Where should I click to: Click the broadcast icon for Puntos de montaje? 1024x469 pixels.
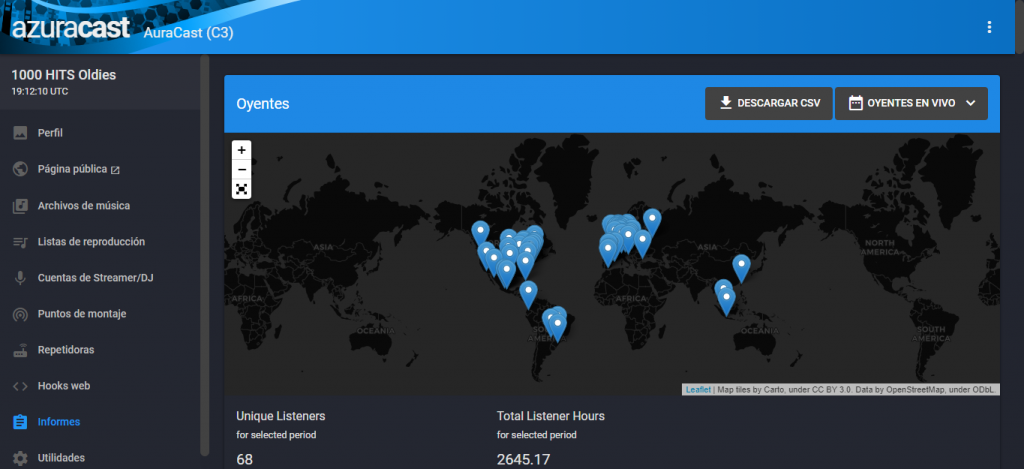pos(20,314)
